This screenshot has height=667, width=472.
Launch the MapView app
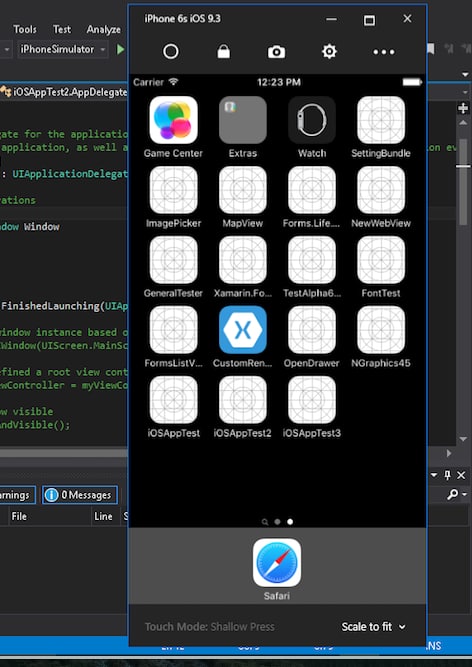tap(242, 190)
